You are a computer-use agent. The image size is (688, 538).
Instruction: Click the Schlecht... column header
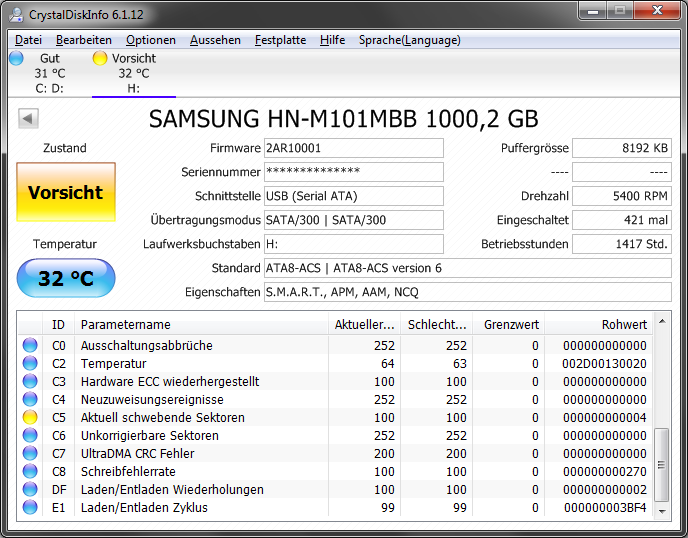coord(437,325)
